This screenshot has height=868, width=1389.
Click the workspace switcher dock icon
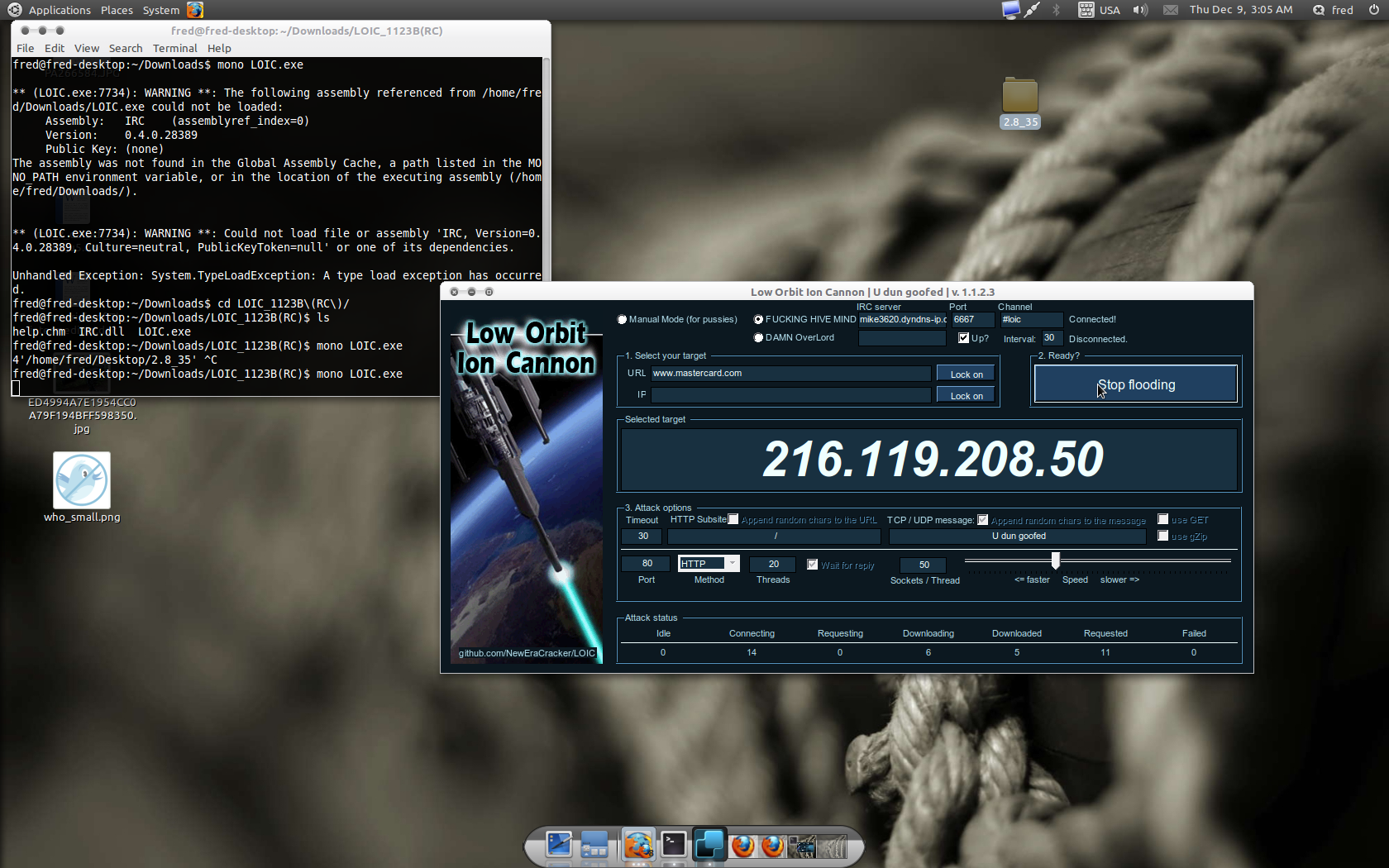(594, 845)
